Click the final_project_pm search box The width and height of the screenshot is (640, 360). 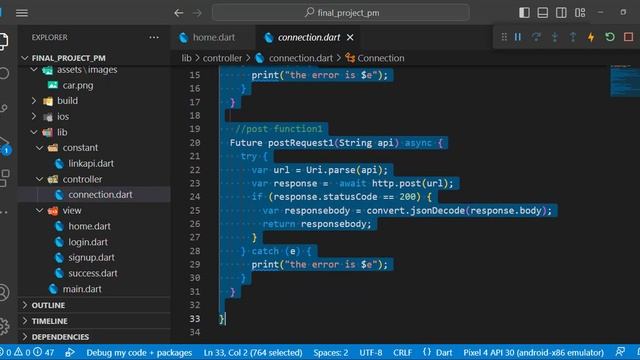341,13
